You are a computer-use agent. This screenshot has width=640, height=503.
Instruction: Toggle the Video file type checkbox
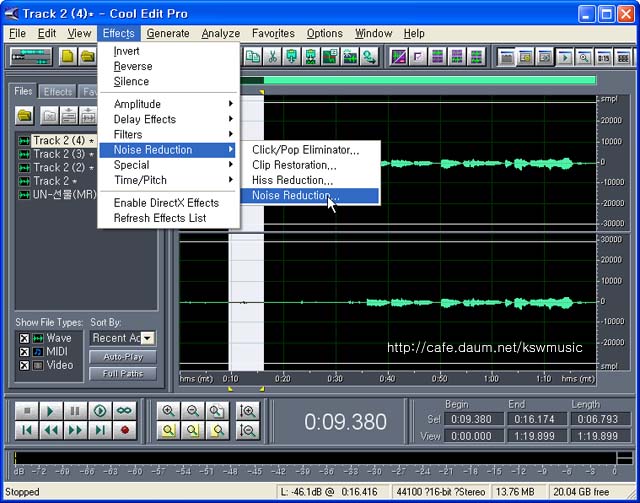[24, 365]
